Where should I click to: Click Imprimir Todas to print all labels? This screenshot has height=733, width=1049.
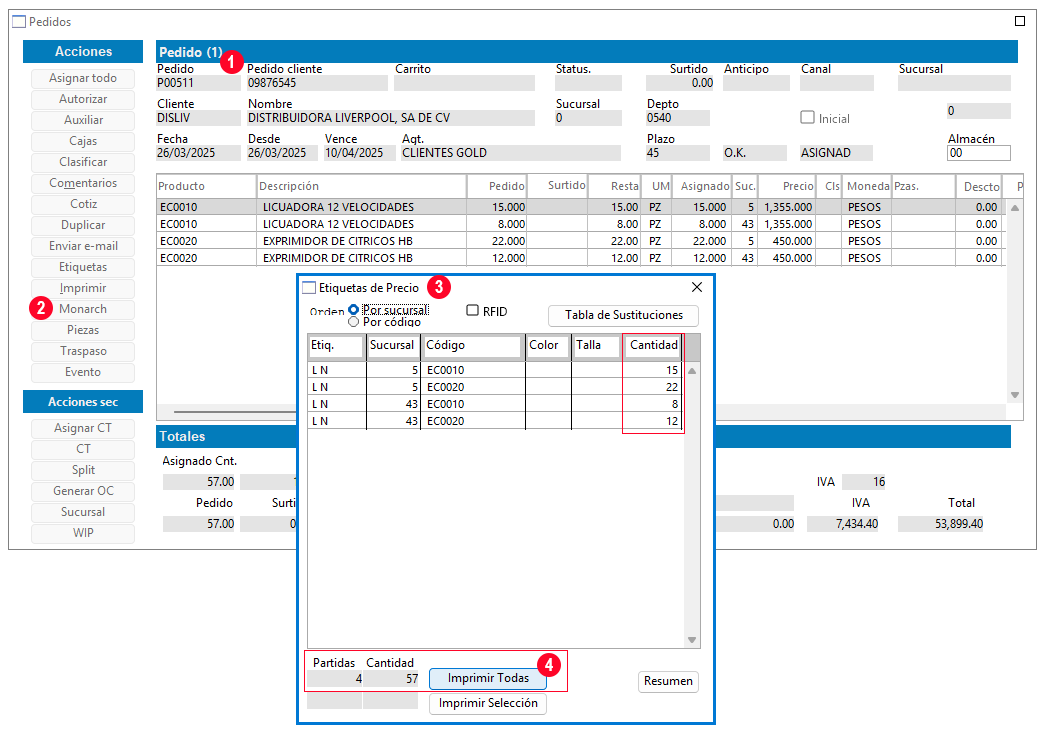(x=488, y=678)
